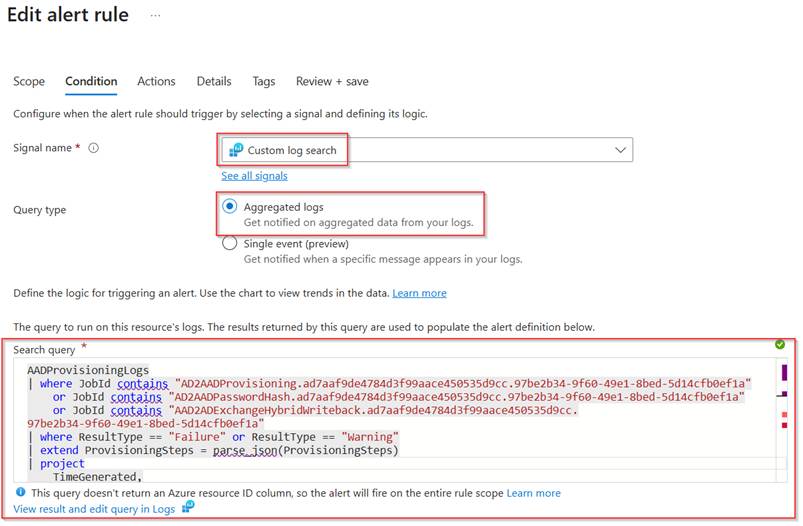Click the See all signals link

point(254,175)
